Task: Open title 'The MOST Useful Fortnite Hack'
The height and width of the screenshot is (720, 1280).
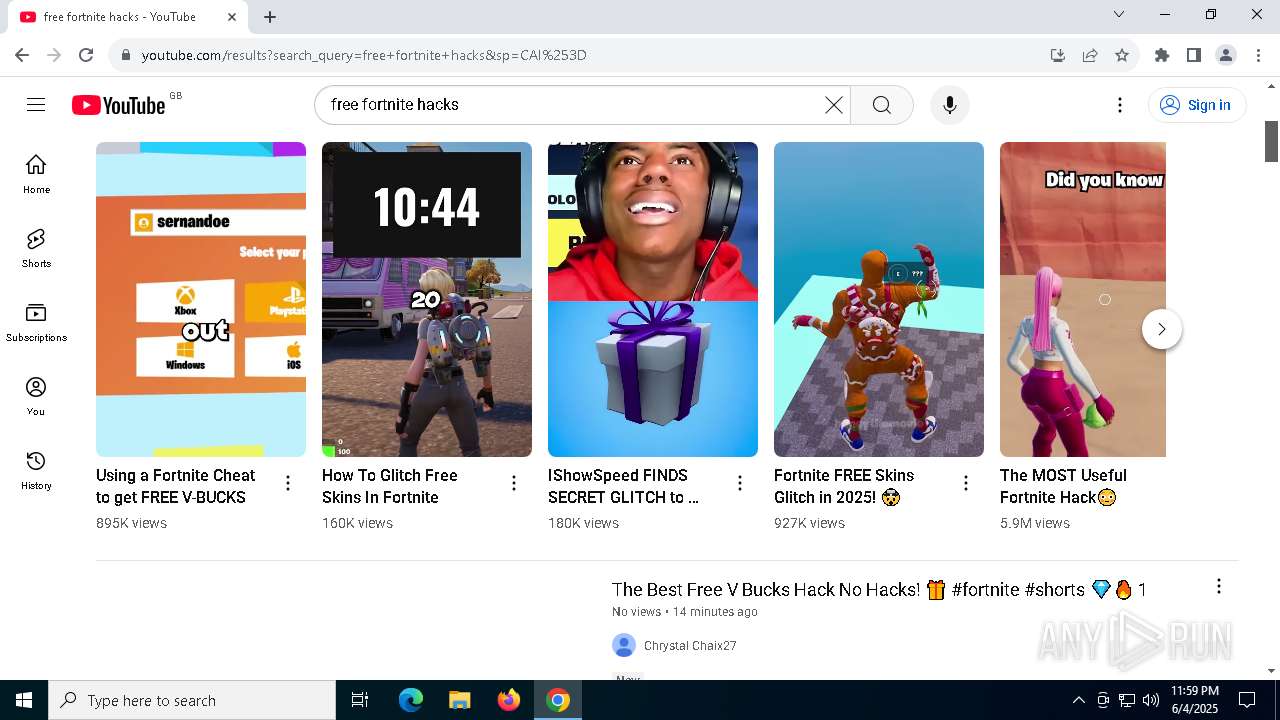Action: (x=1063, y=486)
